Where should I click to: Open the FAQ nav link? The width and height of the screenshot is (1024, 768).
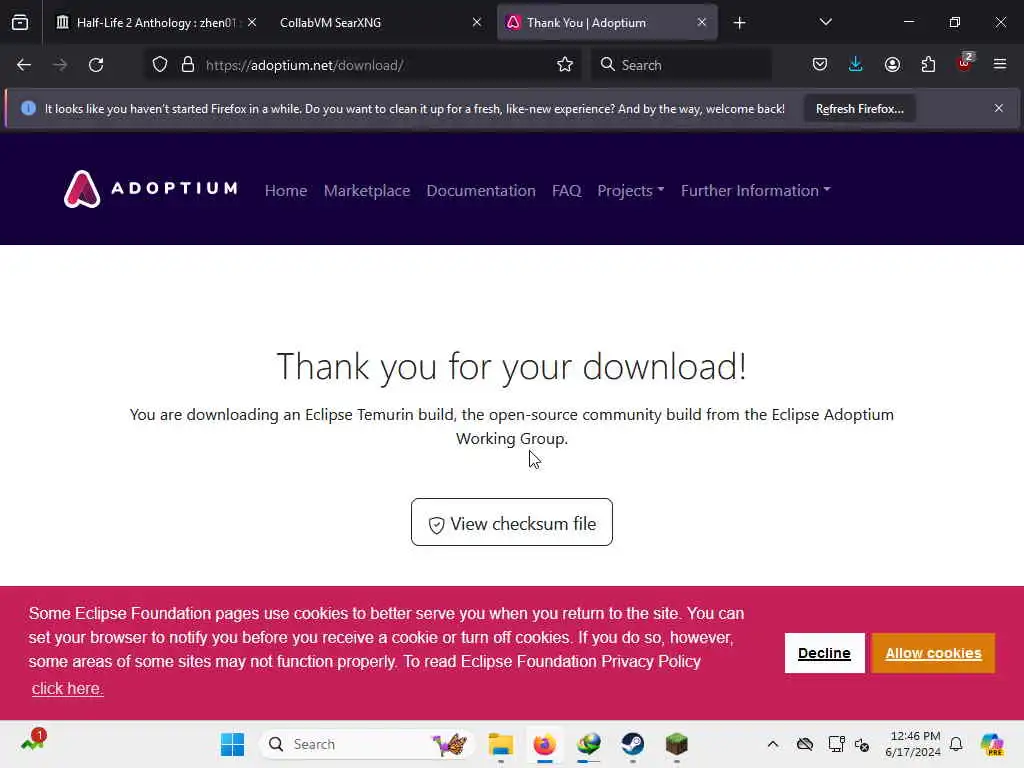tap(566, 191)
